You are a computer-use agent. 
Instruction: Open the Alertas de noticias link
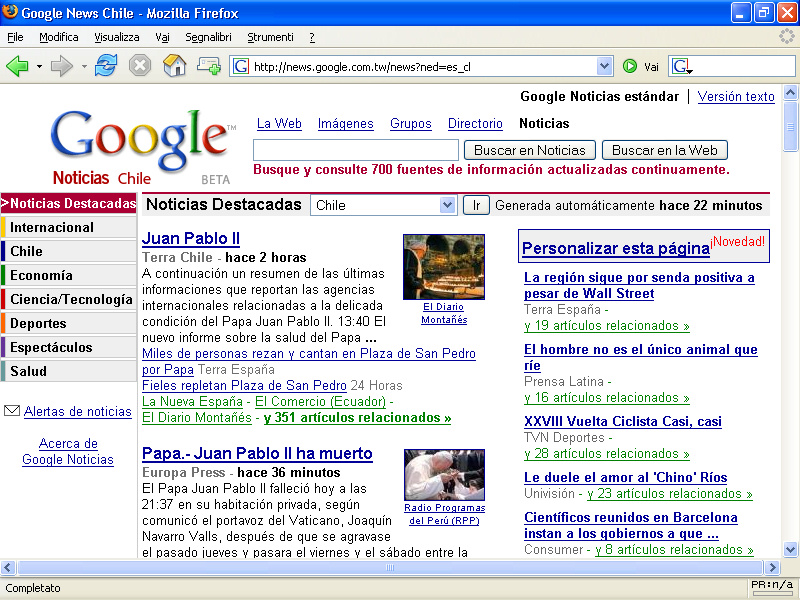coord(78,411)
